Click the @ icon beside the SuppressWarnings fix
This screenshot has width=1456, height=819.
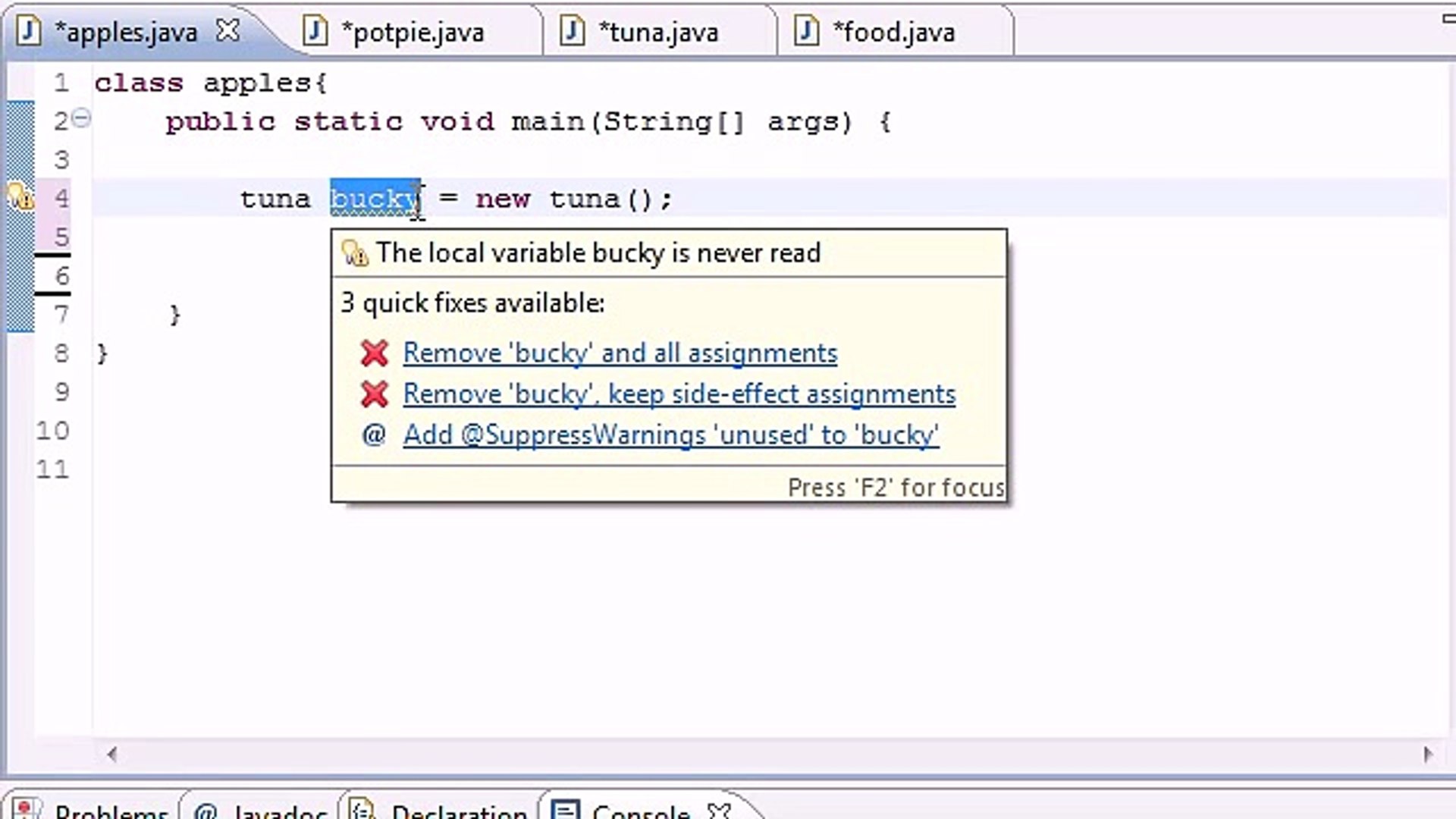pyautogui.click(x=373, y=435)
